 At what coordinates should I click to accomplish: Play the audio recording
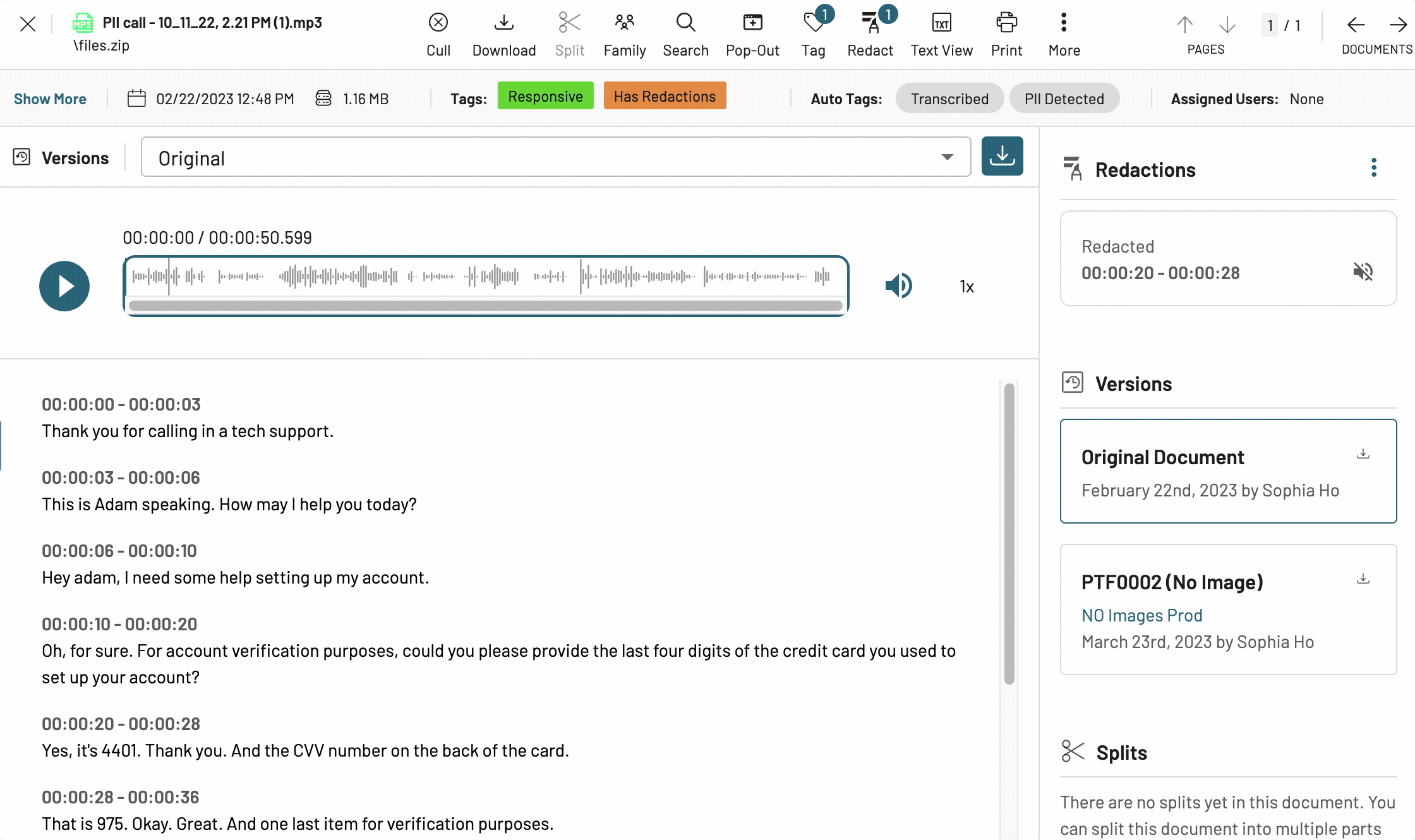pos(64,285)
